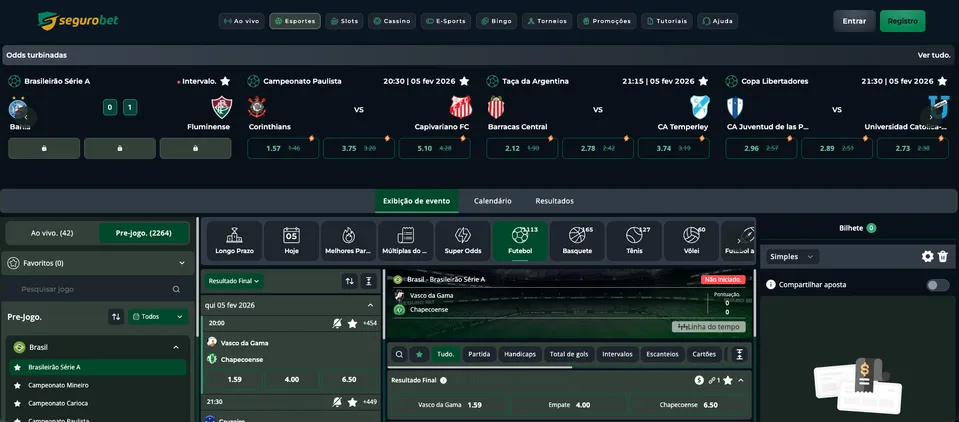Open the E-Sports navigation item

click(446, 21)
